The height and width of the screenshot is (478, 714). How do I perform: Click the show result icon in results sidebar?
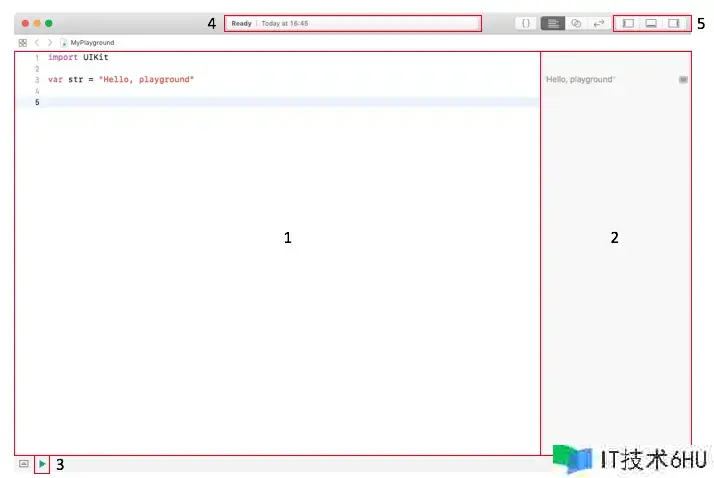(683, 79)
